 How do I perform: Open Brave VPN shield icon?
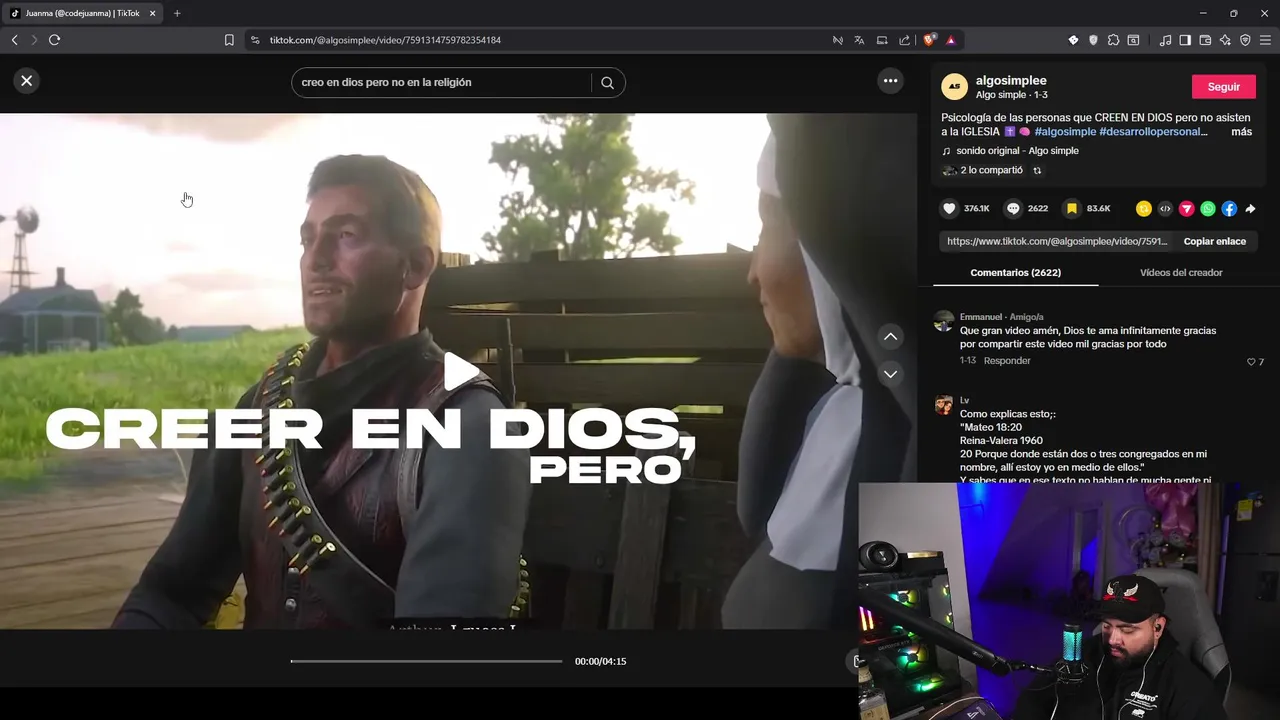1245,40
